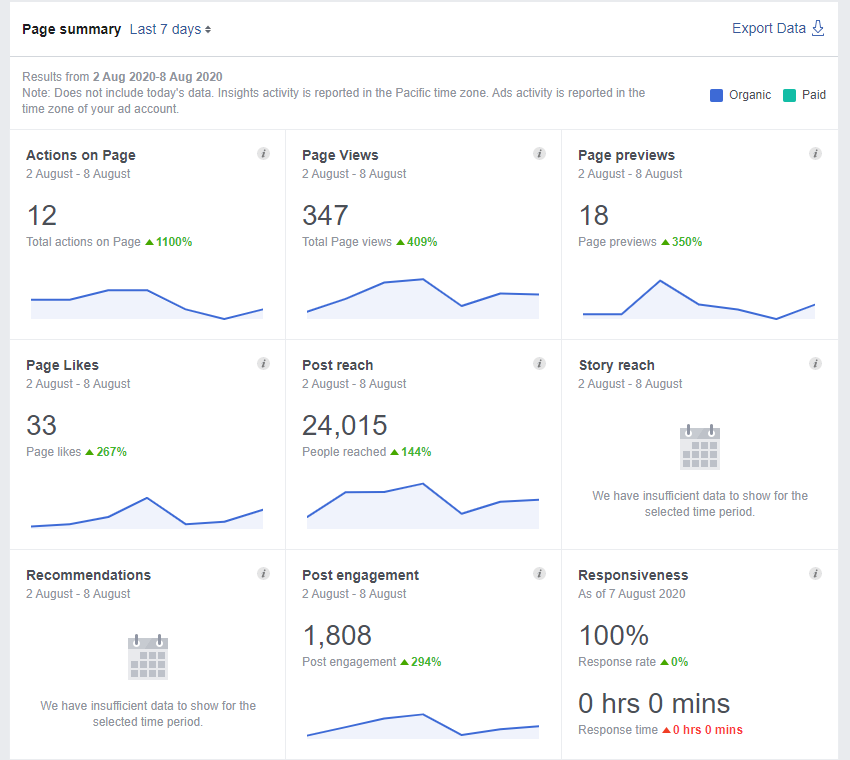Click info icon on Post engagement card
850x760 pixels.
[539, 574]
